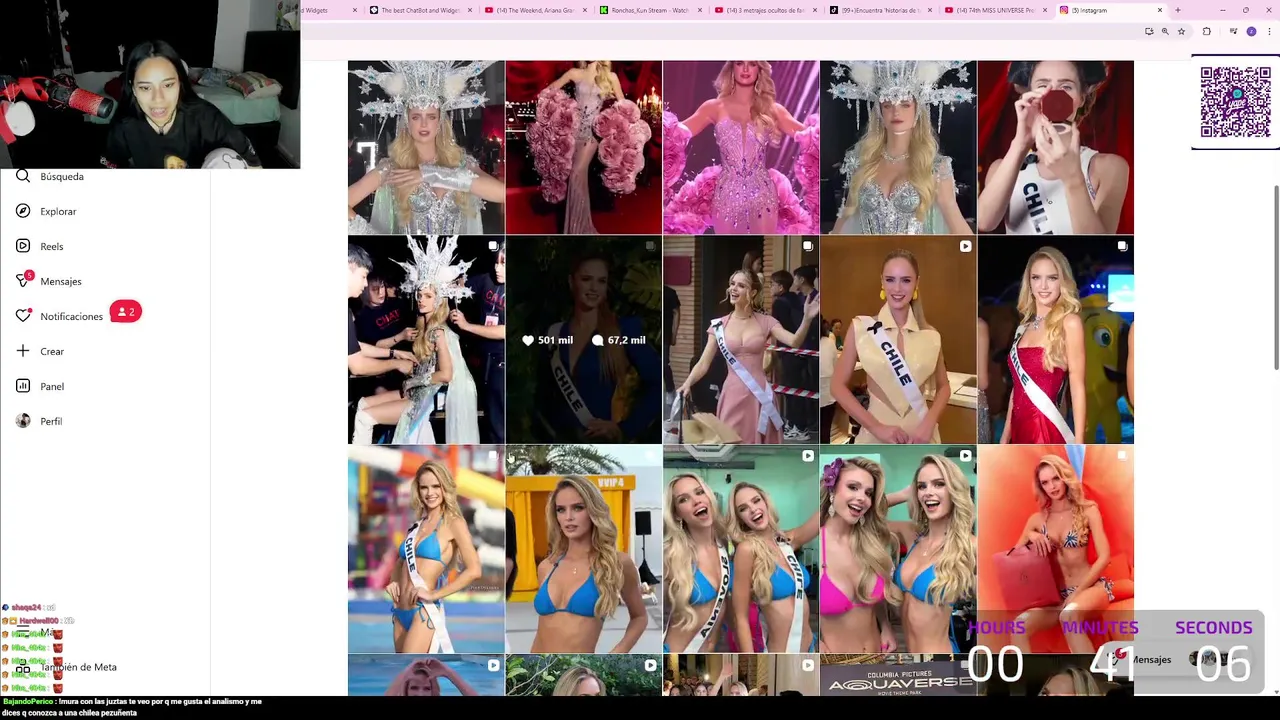Screen dimensions: 1280x720
Task: Bookmark this page with the star icon
Action: pyautogui.click(x=1181, y=31)
